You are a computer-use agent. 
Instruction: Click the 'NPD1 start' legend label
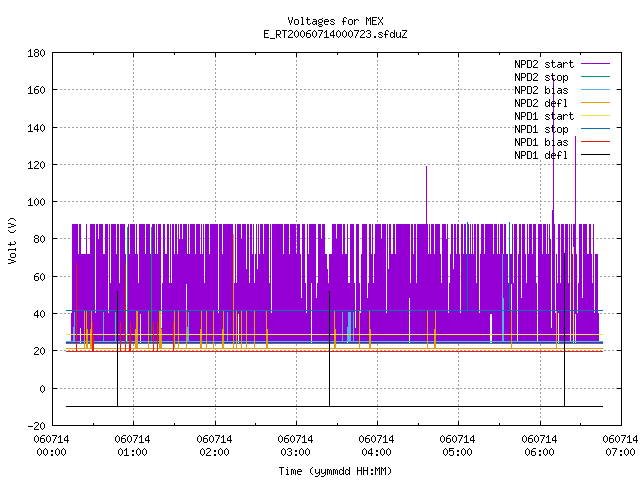tap(544, 116)
